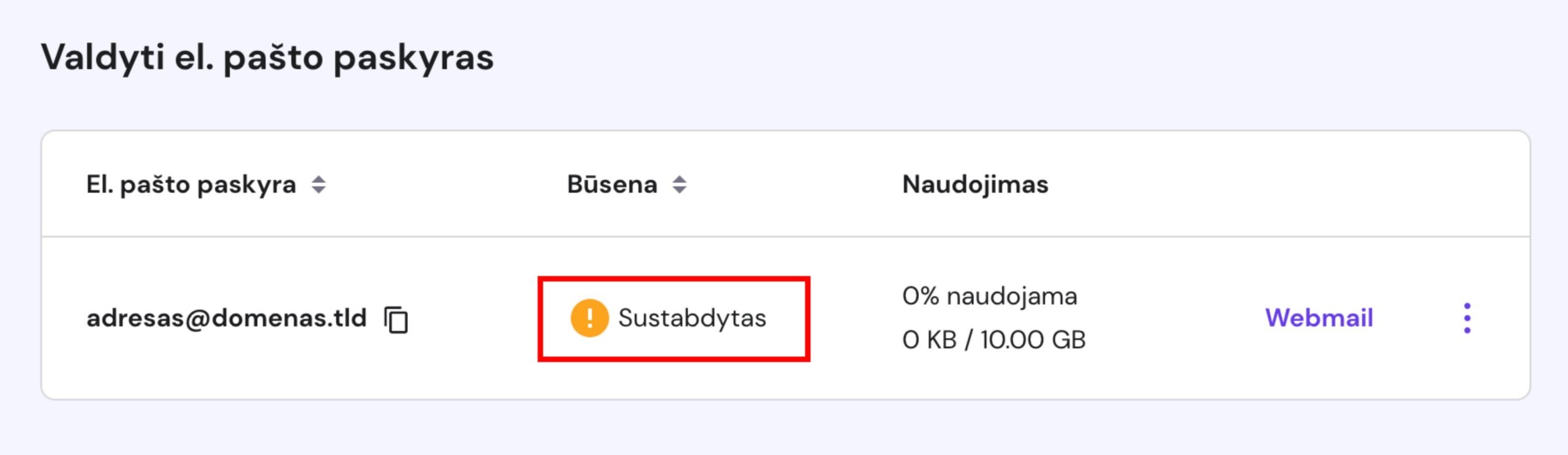Copy the adresas@domenas.tld email address
Image resolution: width=1568 pixels, height=455 pixels.
click(x=396, y=319)
